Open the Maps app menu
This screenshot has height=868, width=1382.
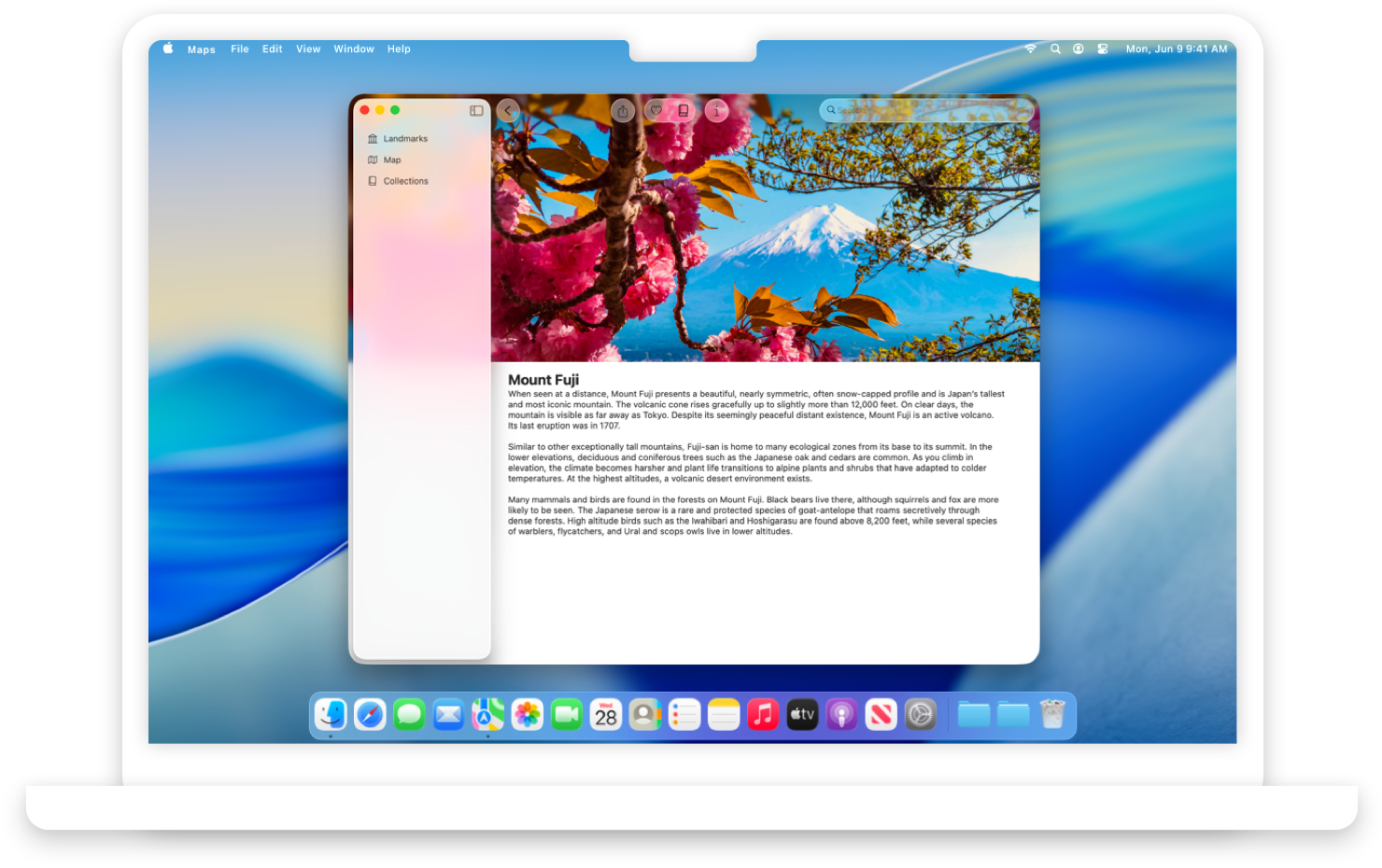202,49
